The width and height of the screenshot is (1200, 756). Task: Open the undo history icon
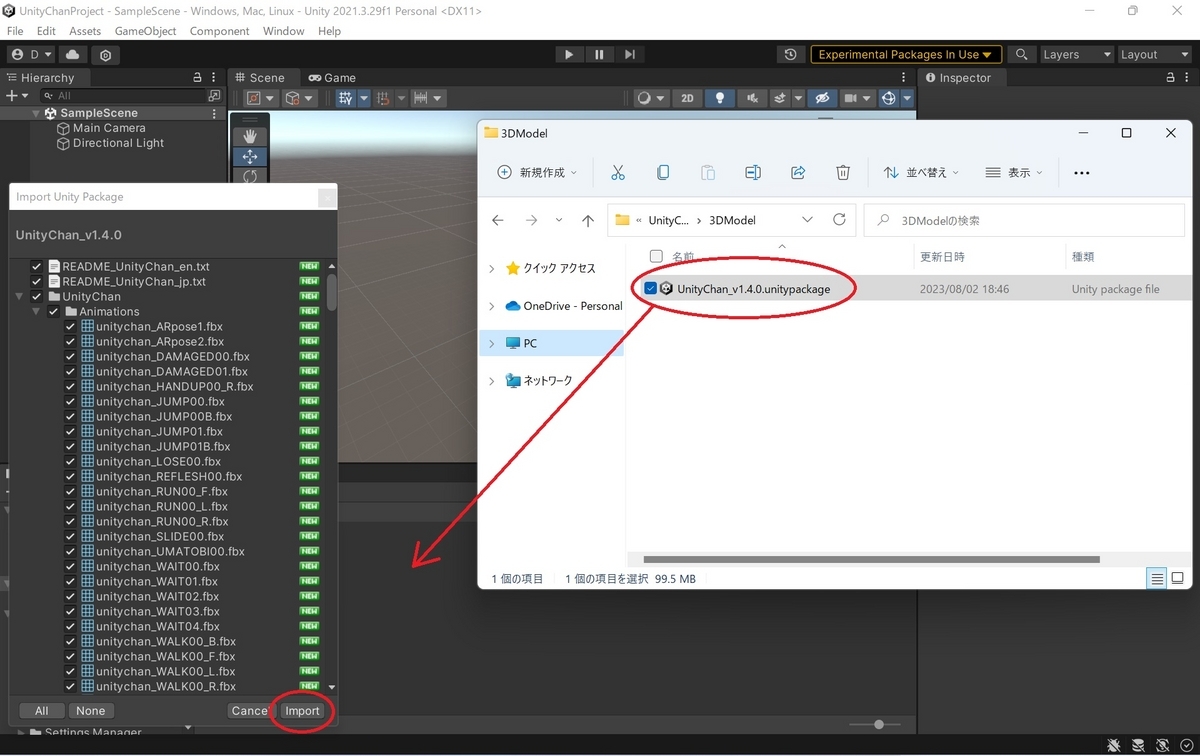point(791,55)
